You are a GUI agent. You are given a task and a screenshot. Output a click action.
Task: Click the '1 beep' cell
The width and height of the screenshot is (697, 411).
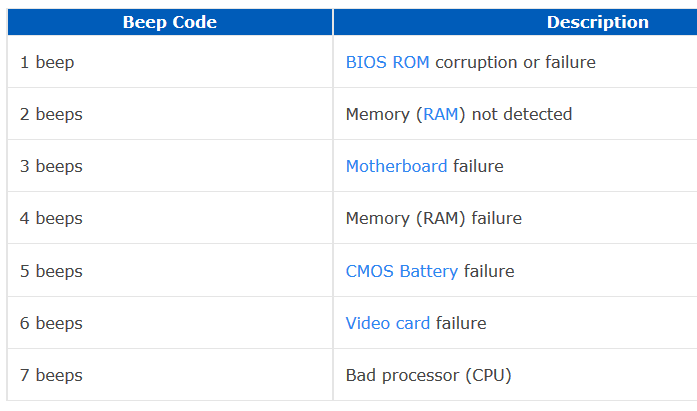point(170,62)
